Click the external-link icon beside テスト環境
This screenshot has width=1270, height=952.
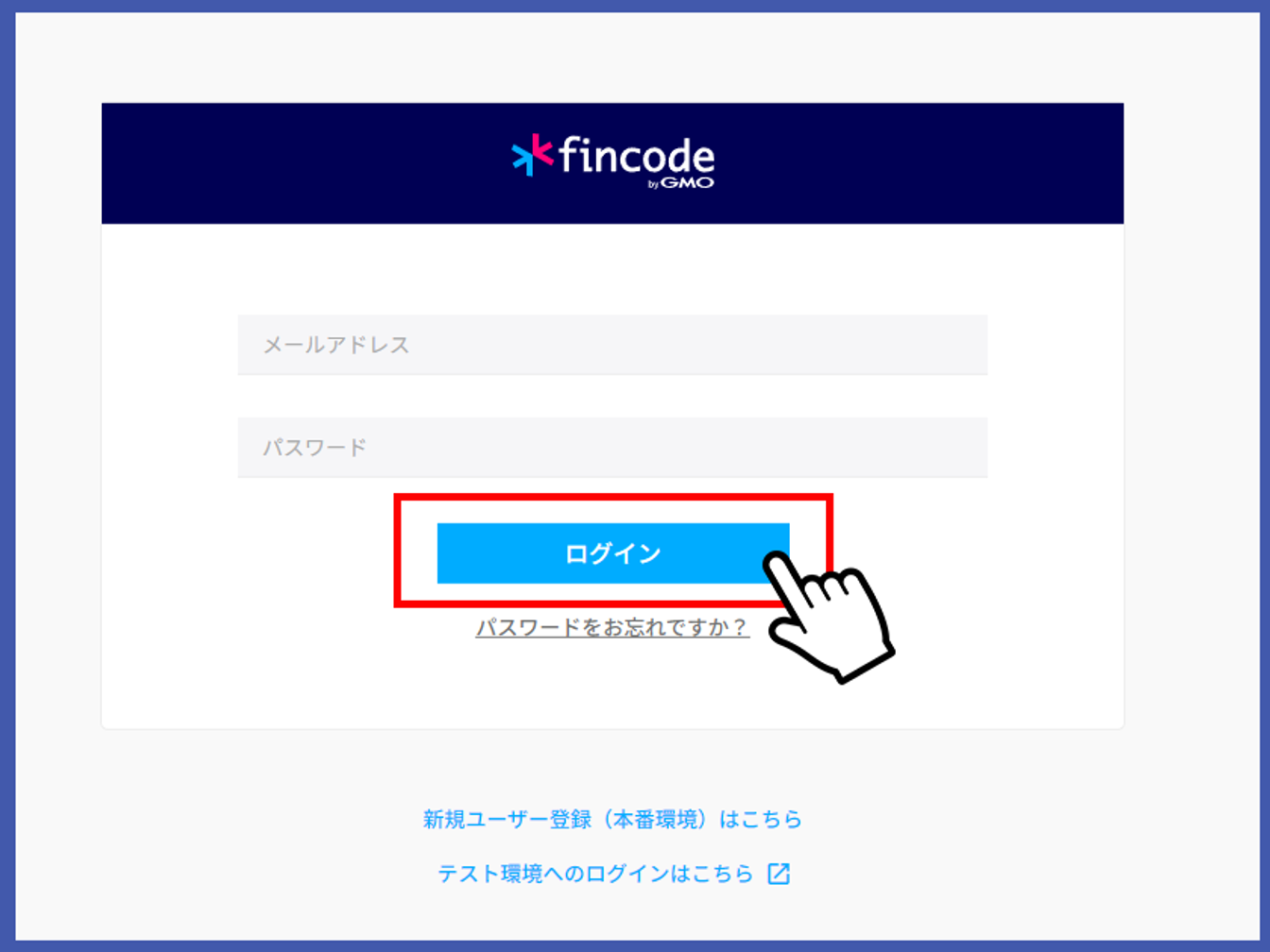pos(778,874)
